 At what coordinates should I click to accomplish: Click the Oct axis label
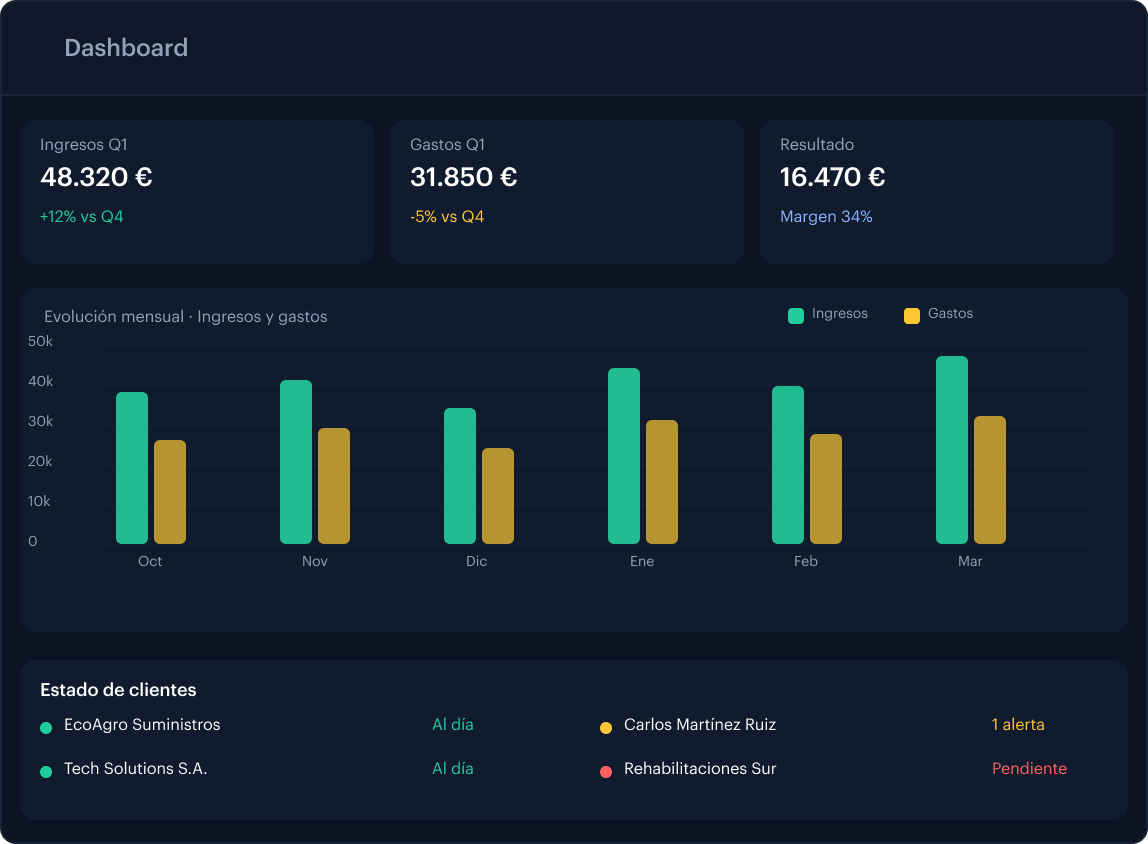(x=150, y=561)
